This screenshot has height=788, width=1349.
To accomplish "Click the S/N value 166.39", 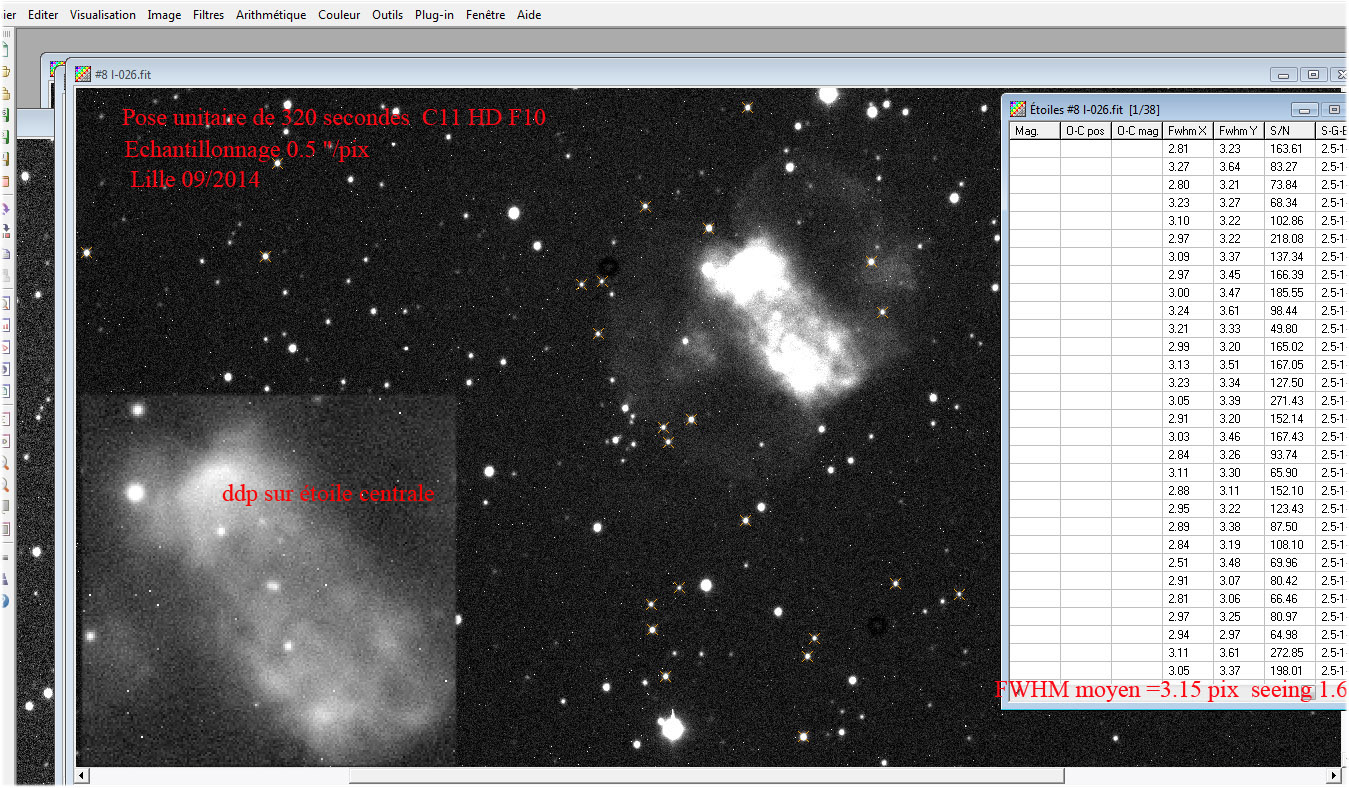I will tap(1292, 275).
